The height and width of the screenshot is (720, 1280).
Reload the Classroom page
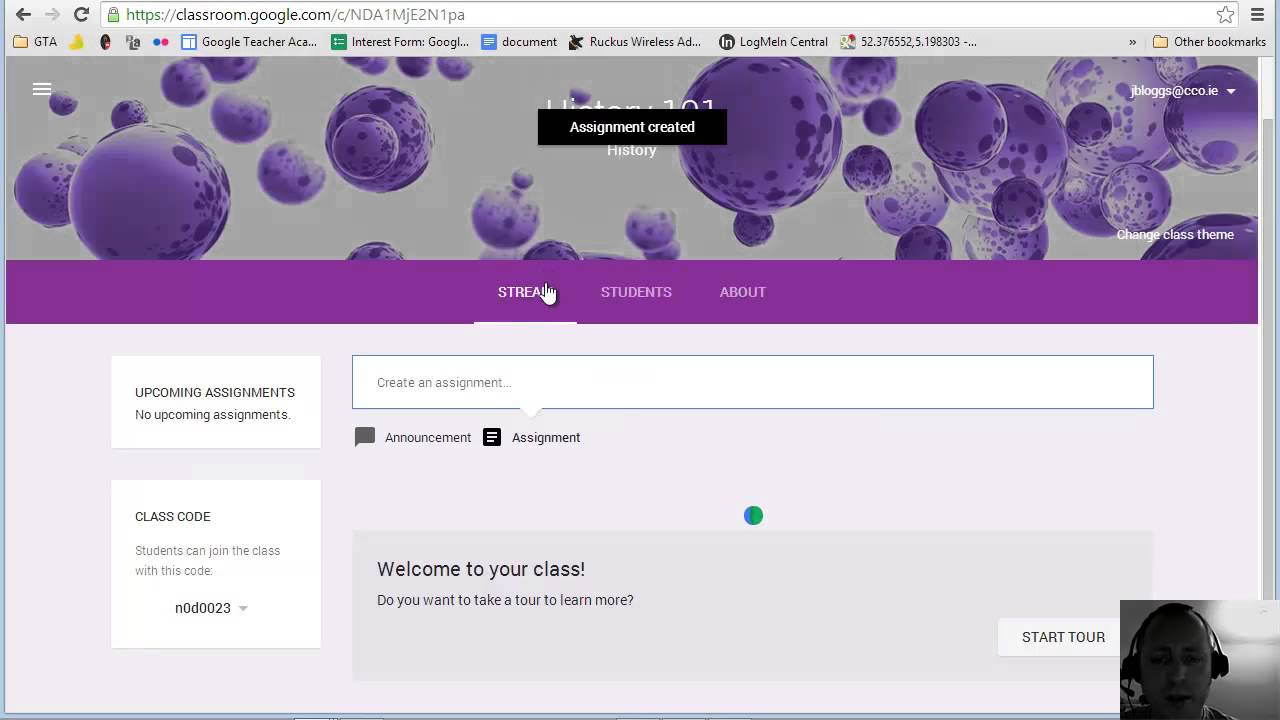pyautogui.click(x=82, y=15)
